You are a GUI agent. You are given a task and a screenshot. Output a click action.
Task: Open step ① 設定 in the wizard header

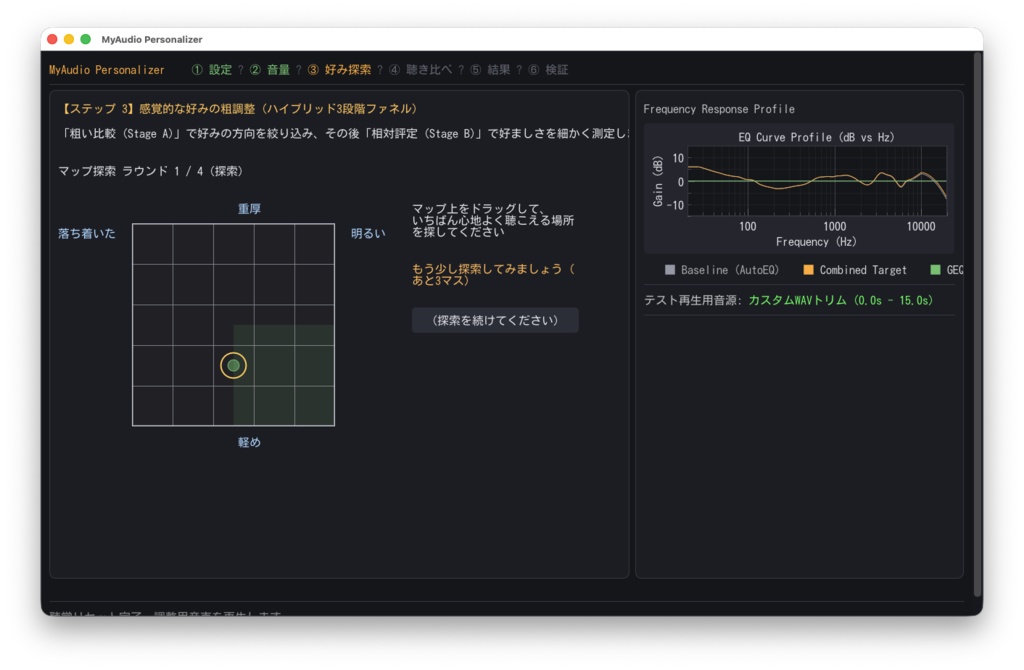click(x=212, y=70)
